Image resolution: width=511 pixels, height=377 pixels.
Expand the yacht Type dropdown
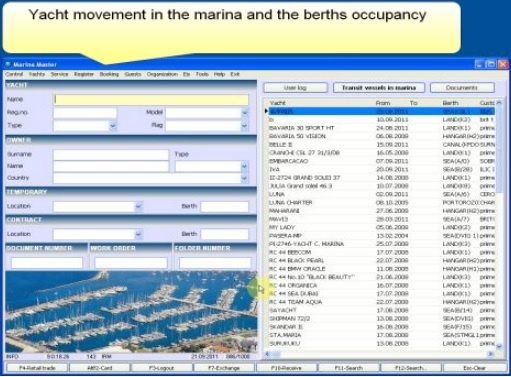(113, 126)
